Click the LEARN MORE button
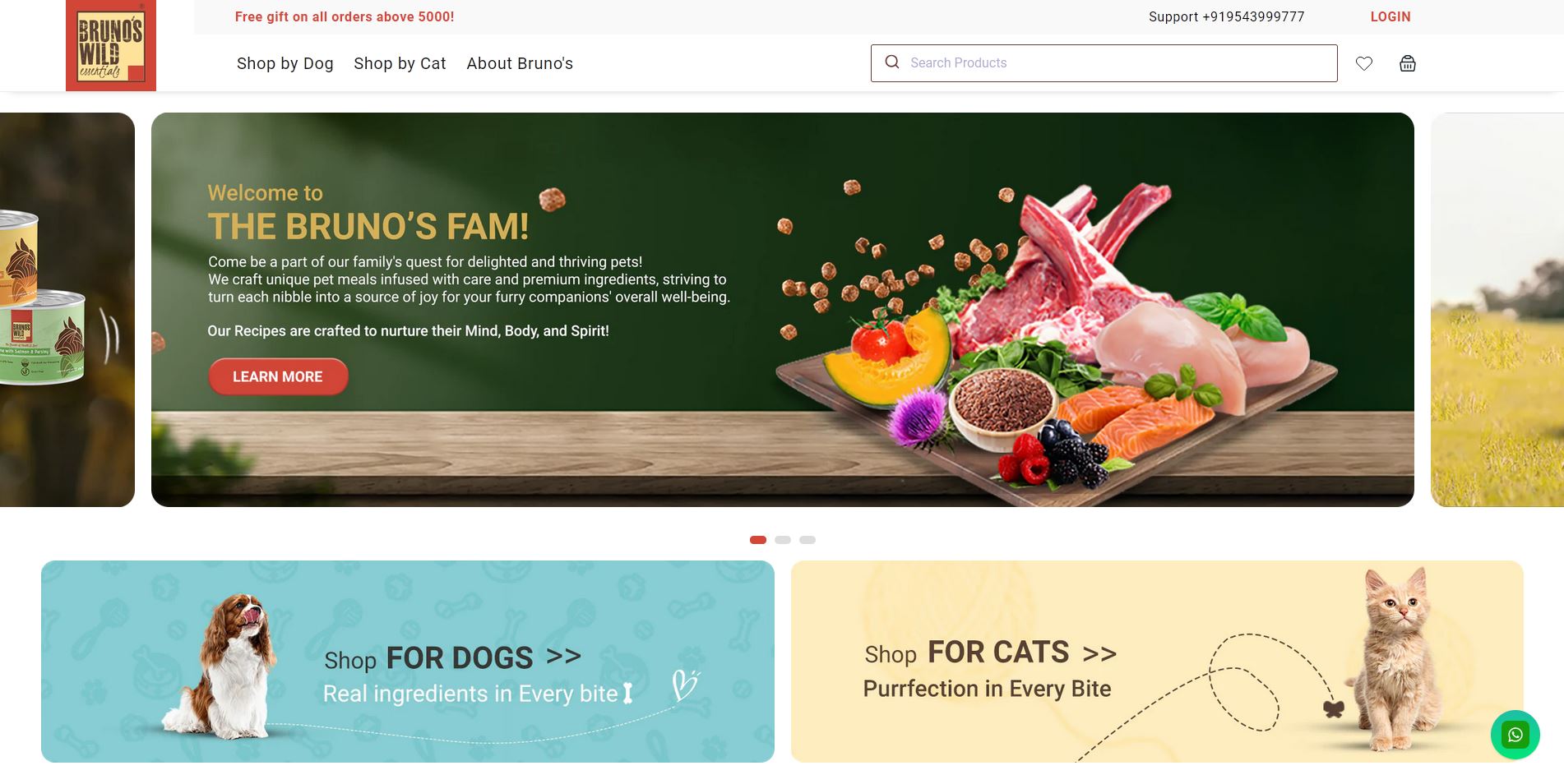The width and height of the screenshot is (1564, 784). [x=278, y=376]
